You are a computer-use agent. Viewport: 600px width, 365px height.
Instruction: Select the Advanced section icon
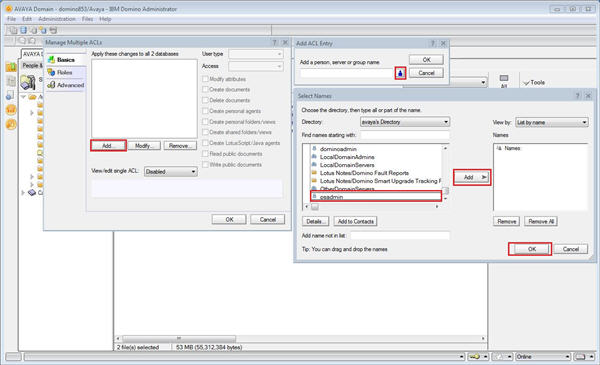[51, 85]
